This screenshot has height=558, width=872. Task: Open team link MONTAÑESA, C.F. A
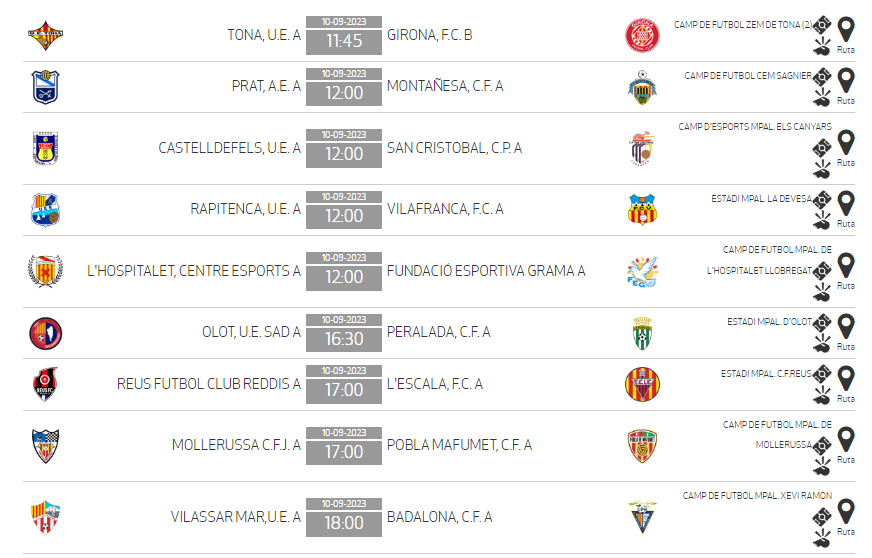(x=445, y=86)
